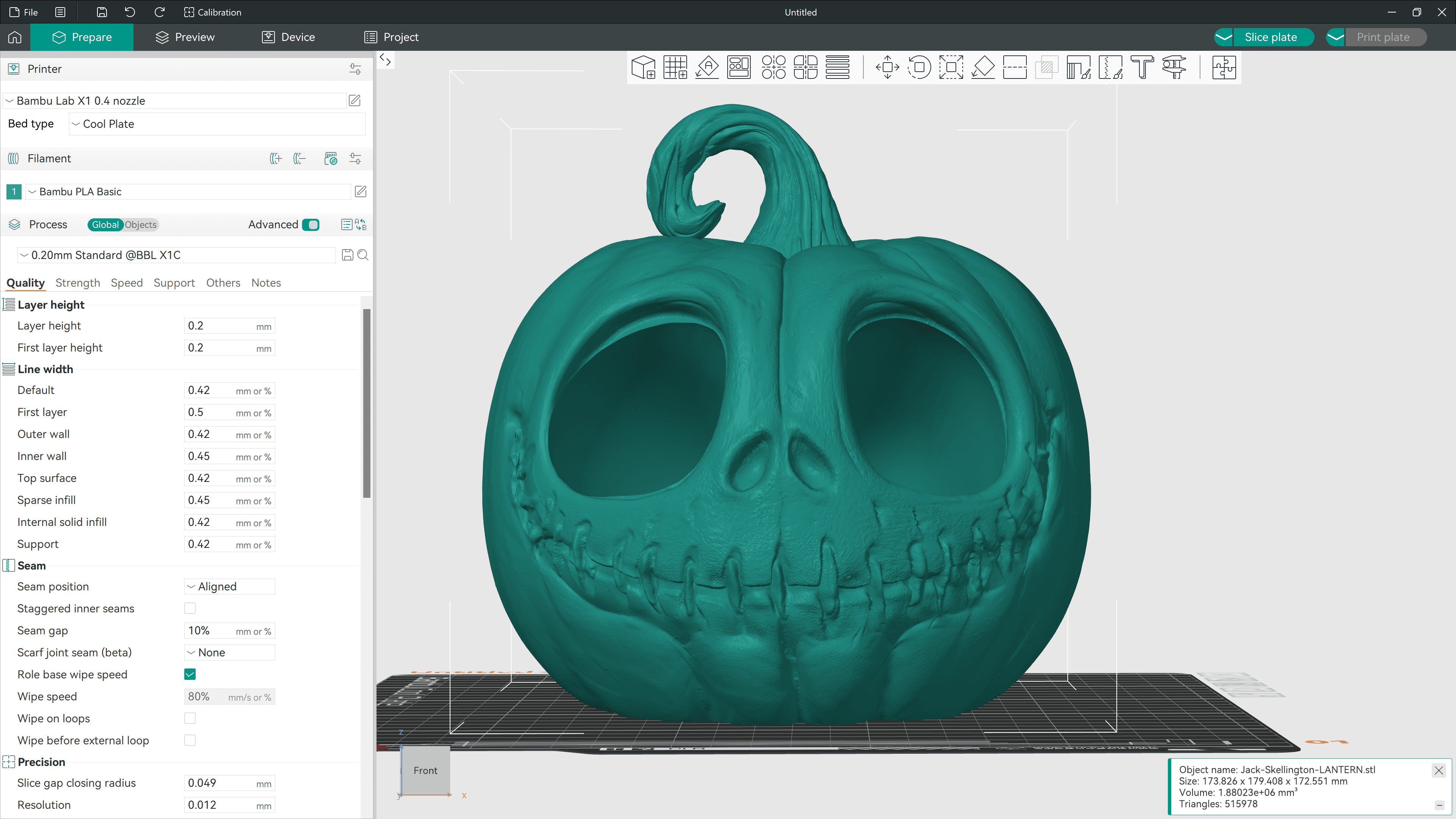Select the Scale tool
The width and height of the screenshot is (1456, 819).
click(951, 67)
